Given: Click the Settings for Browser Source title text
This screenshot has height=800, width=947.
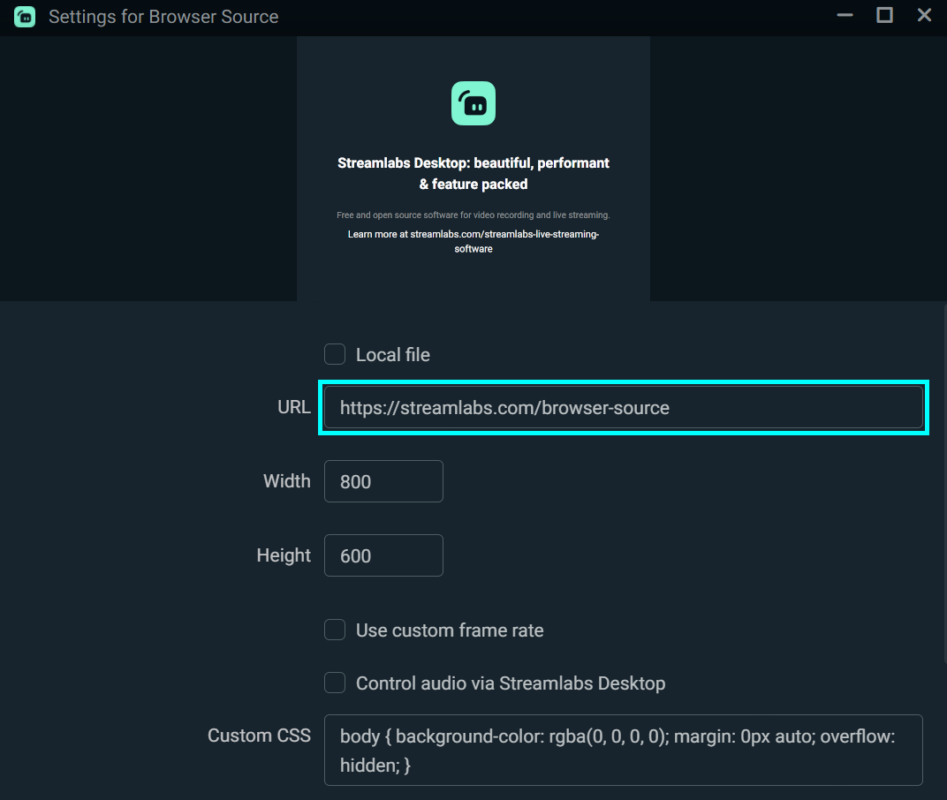Looking at the screenshot, I should (x=162, y=16).
